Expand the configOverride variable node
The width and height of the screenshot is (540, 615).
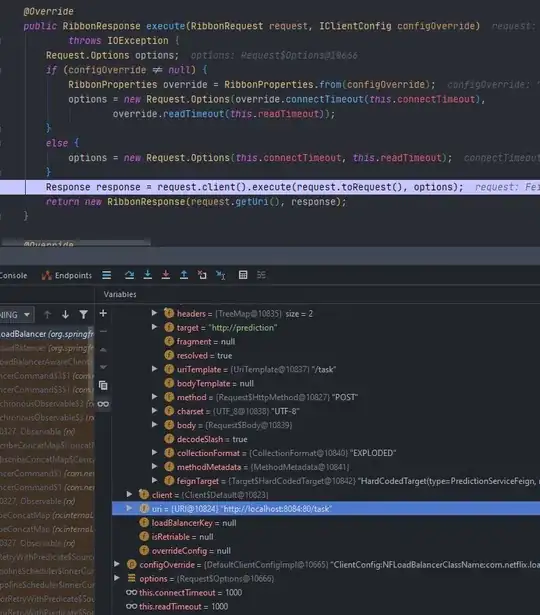(117, 564)
